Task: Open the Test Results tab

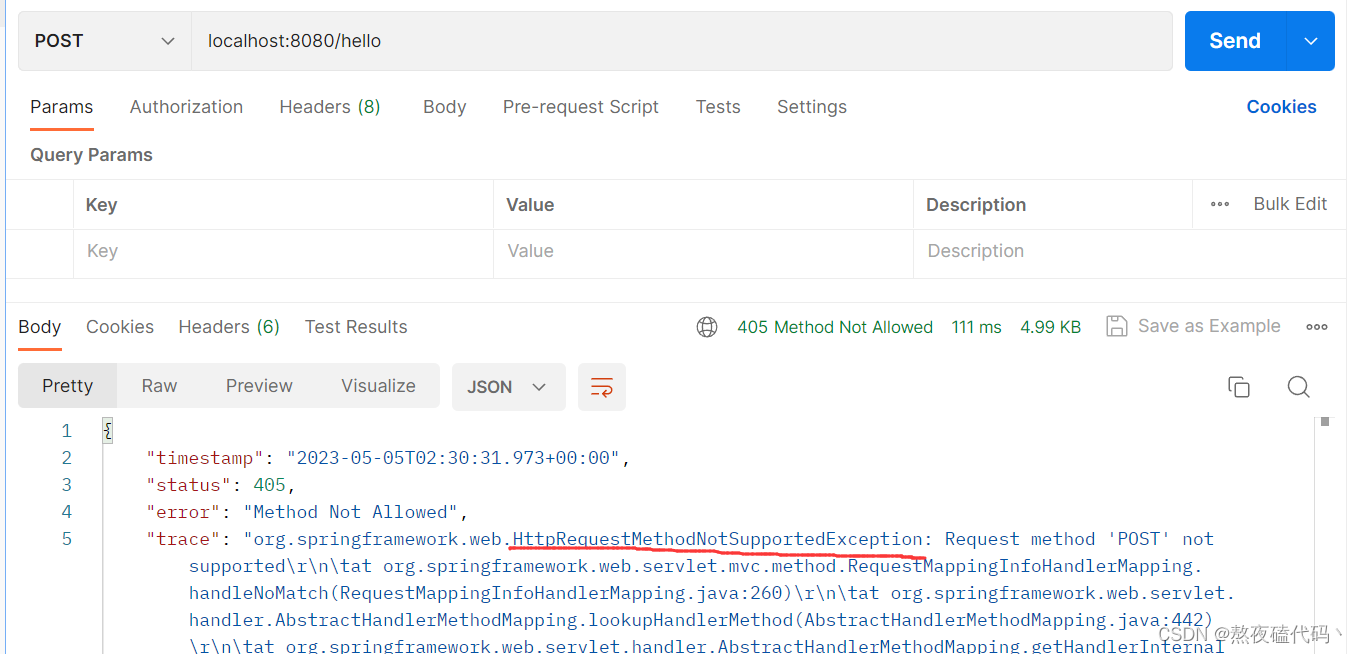Action: pos(356,327)
